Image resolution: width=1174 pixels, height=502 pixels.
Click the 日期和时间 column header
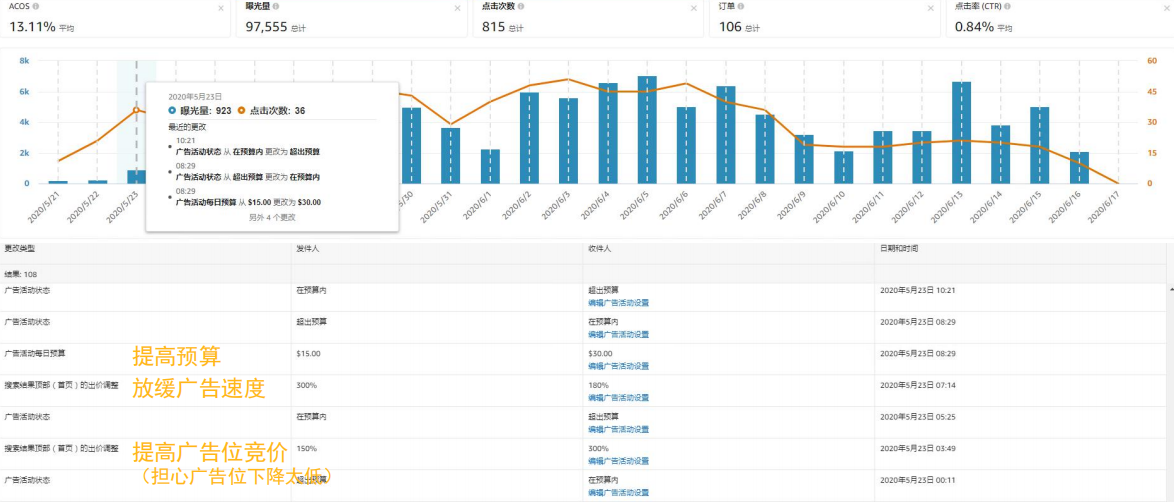pos(899,247)
